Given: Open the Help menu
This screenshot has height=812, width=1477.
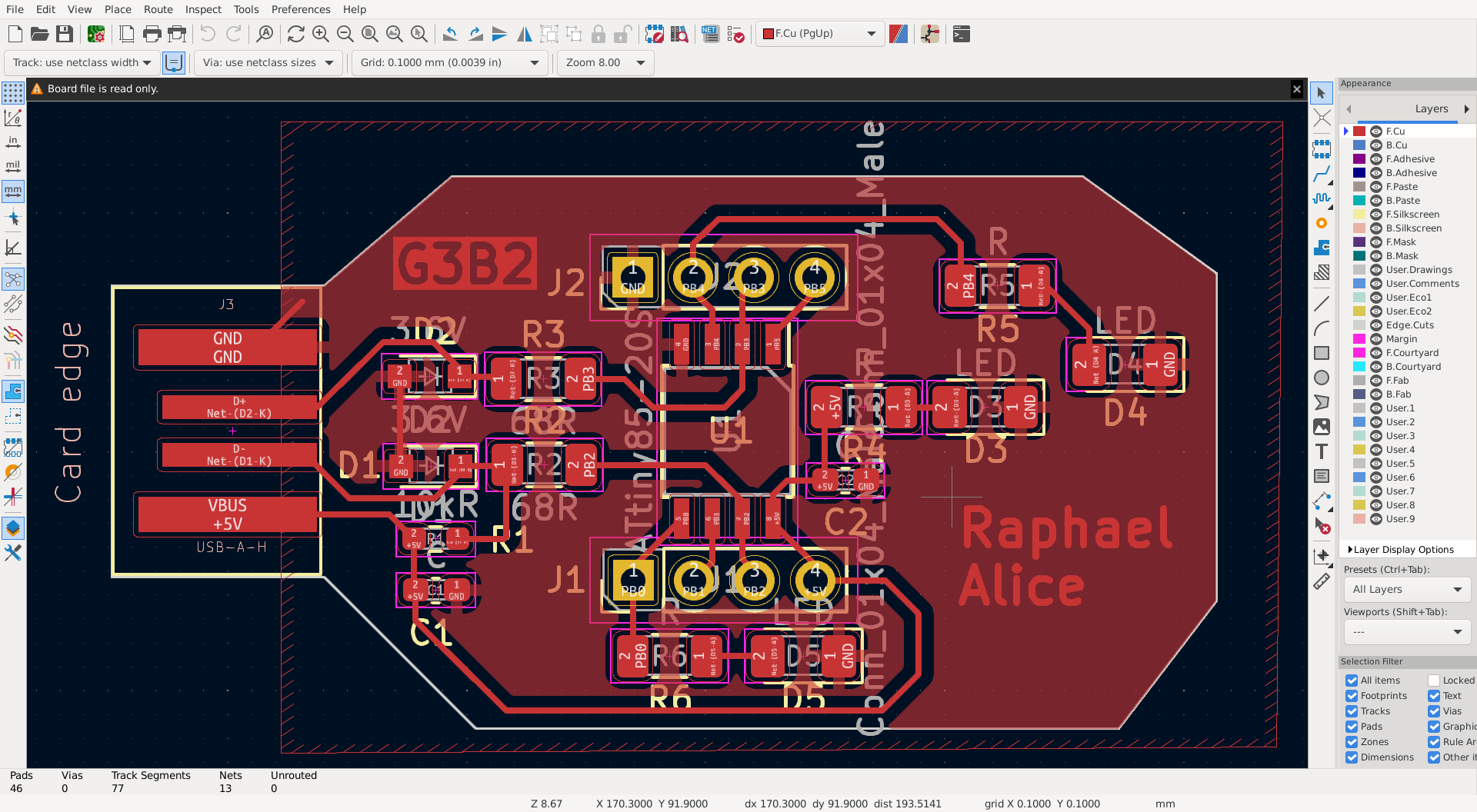Looking at the screenshot, I should [355, 9].
